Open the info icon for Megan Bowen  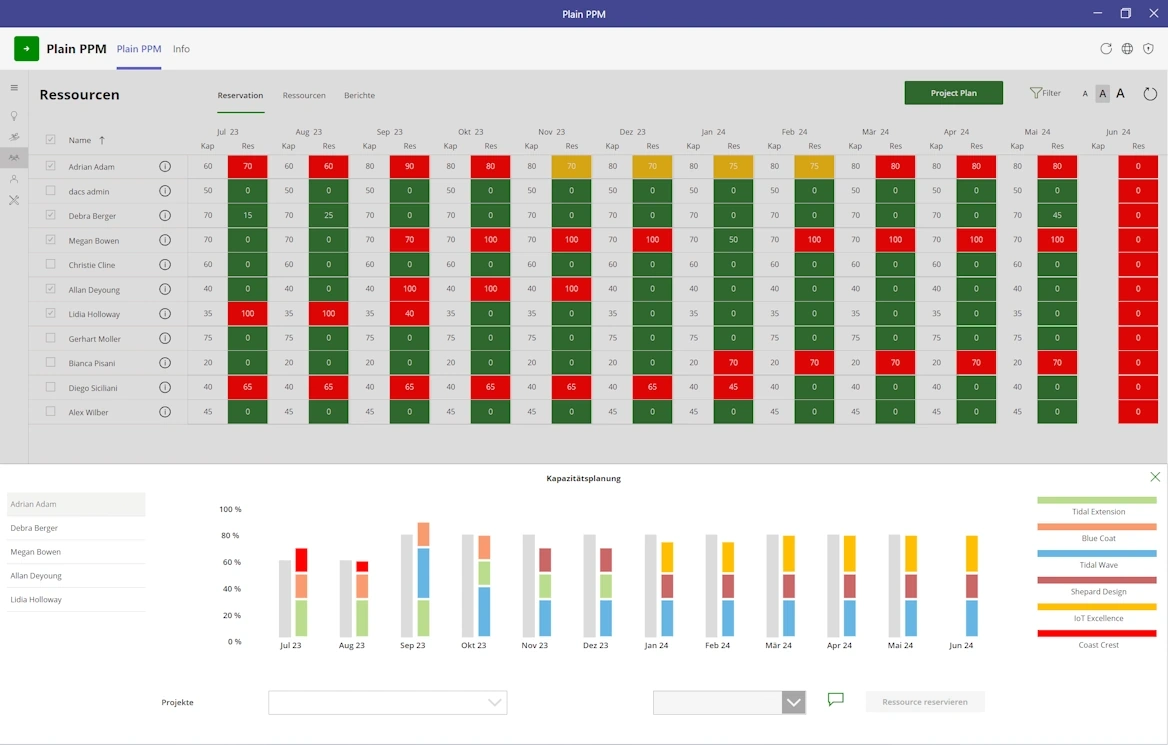tap(165, 240)
